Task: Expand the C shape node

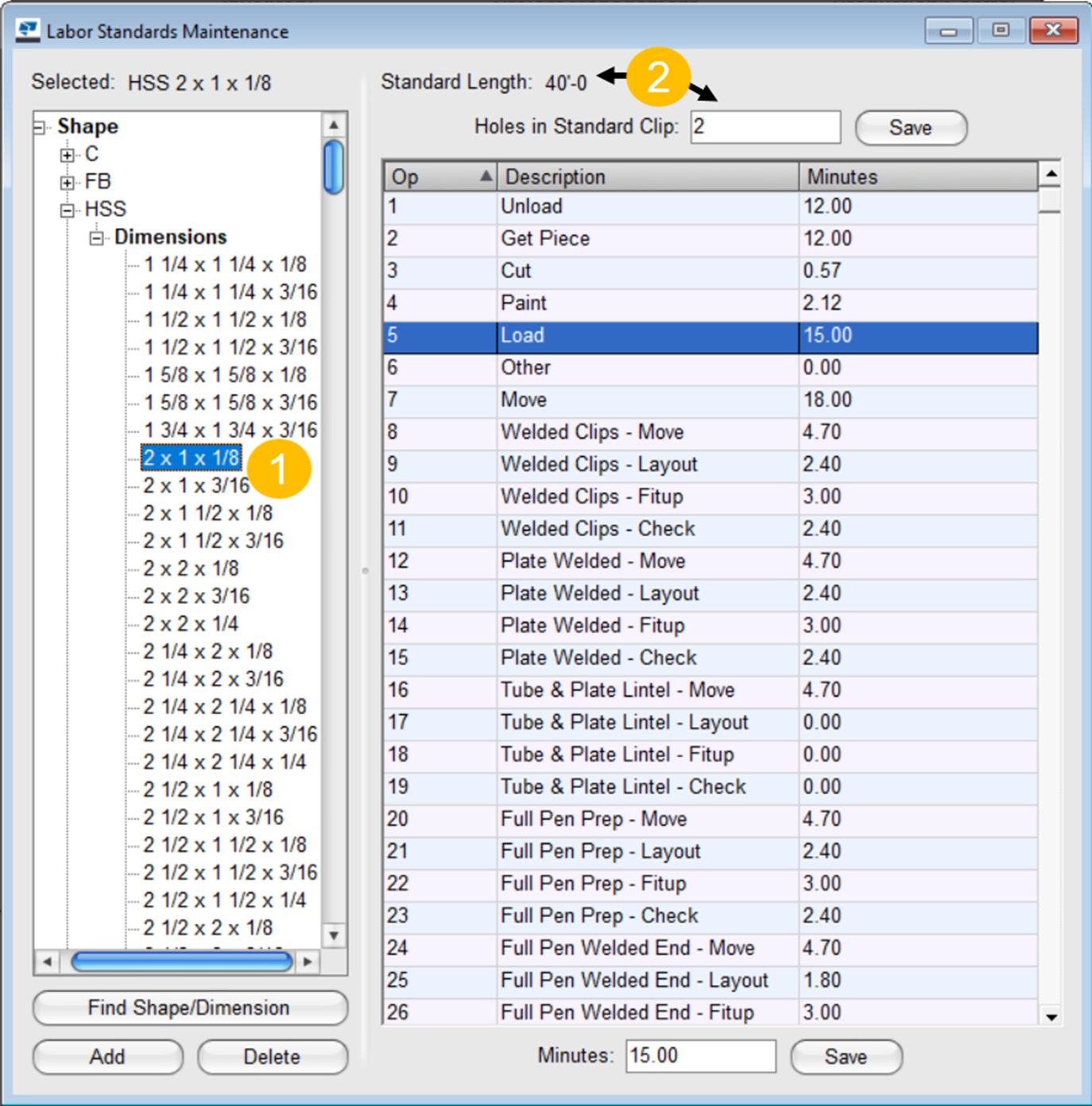Action: coord(68,155)
